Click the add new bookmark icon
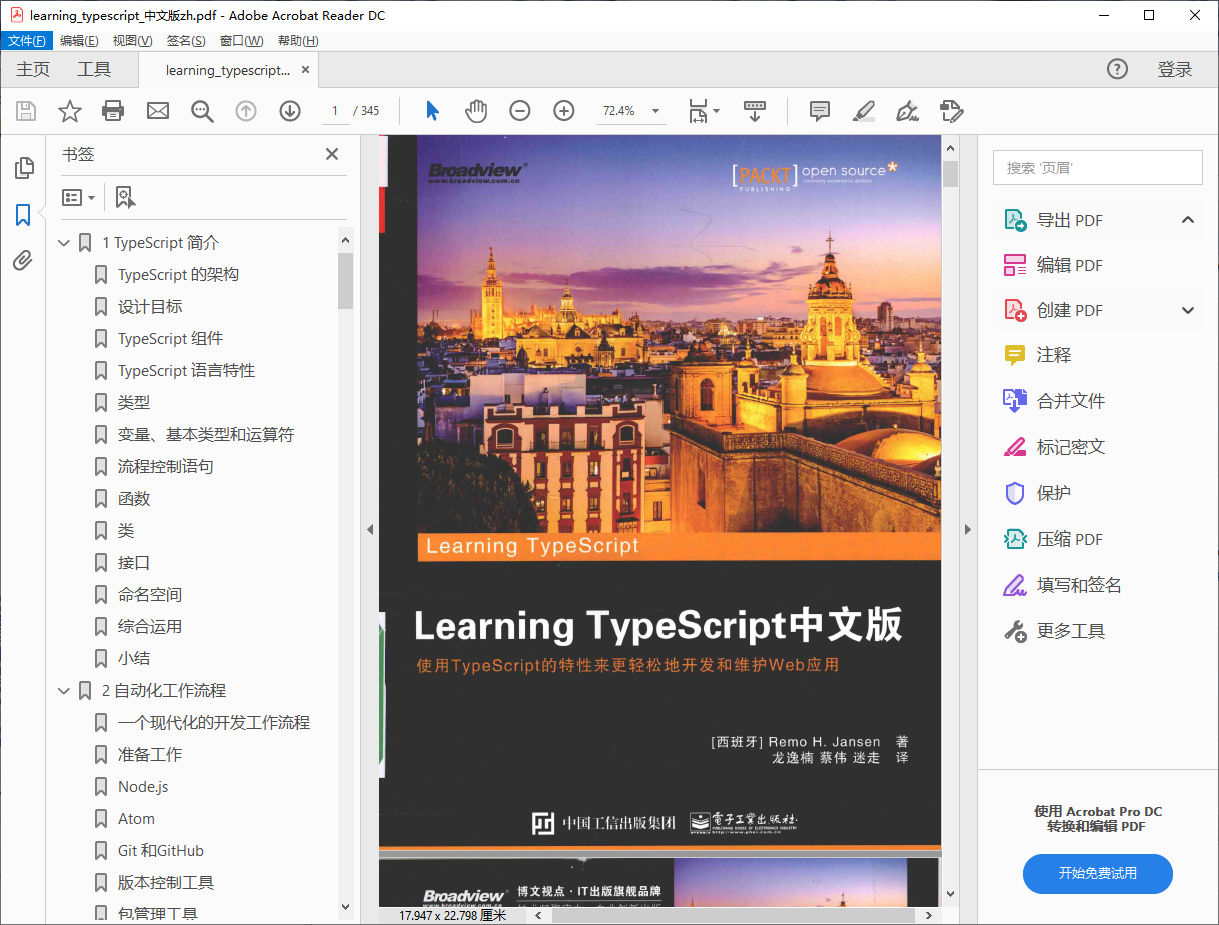1219x925 pixels. [124, 197]
